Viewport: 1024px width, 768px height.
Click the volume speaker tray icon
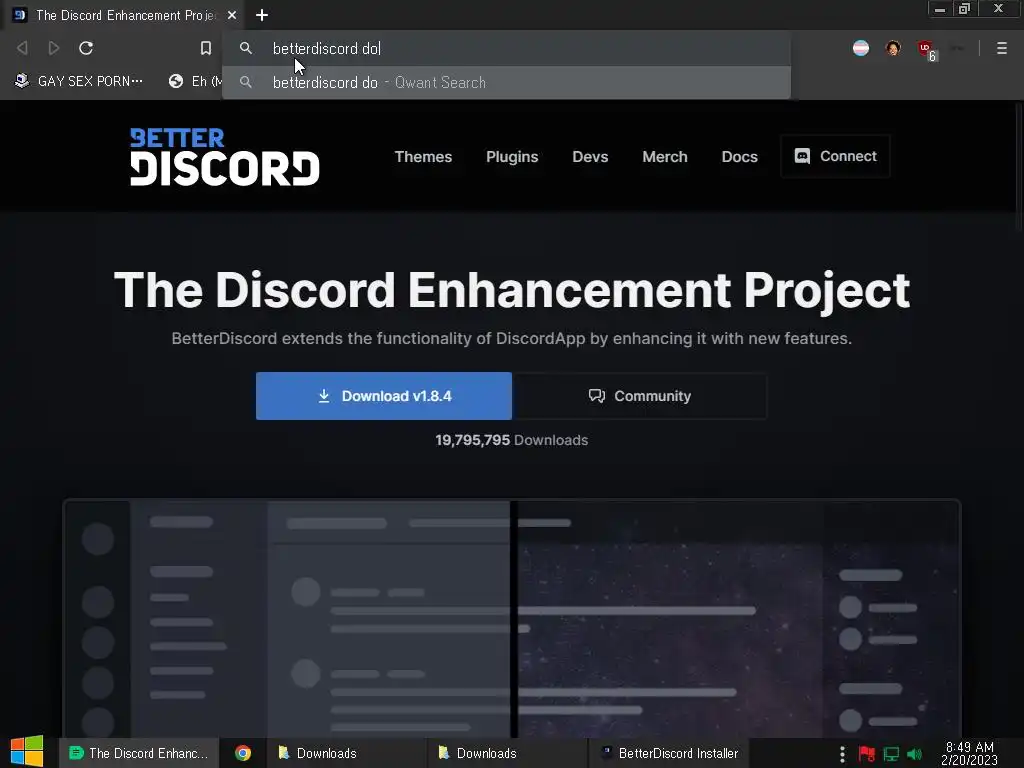(x=914, y=754)
